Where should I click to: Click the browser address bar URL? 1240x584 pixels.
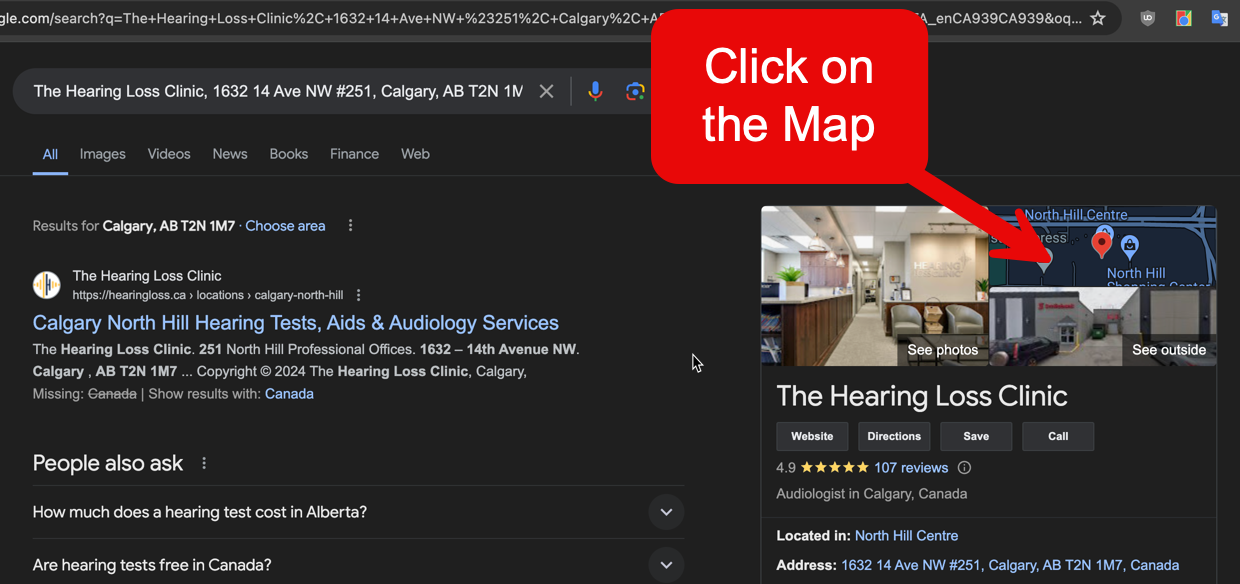point(540,18)
